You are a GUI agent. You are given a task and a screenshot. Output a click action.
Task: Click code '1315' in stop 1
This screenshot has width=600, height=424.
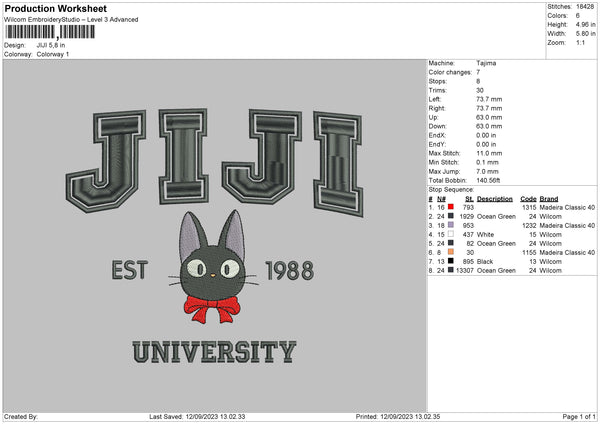(529, 207)
